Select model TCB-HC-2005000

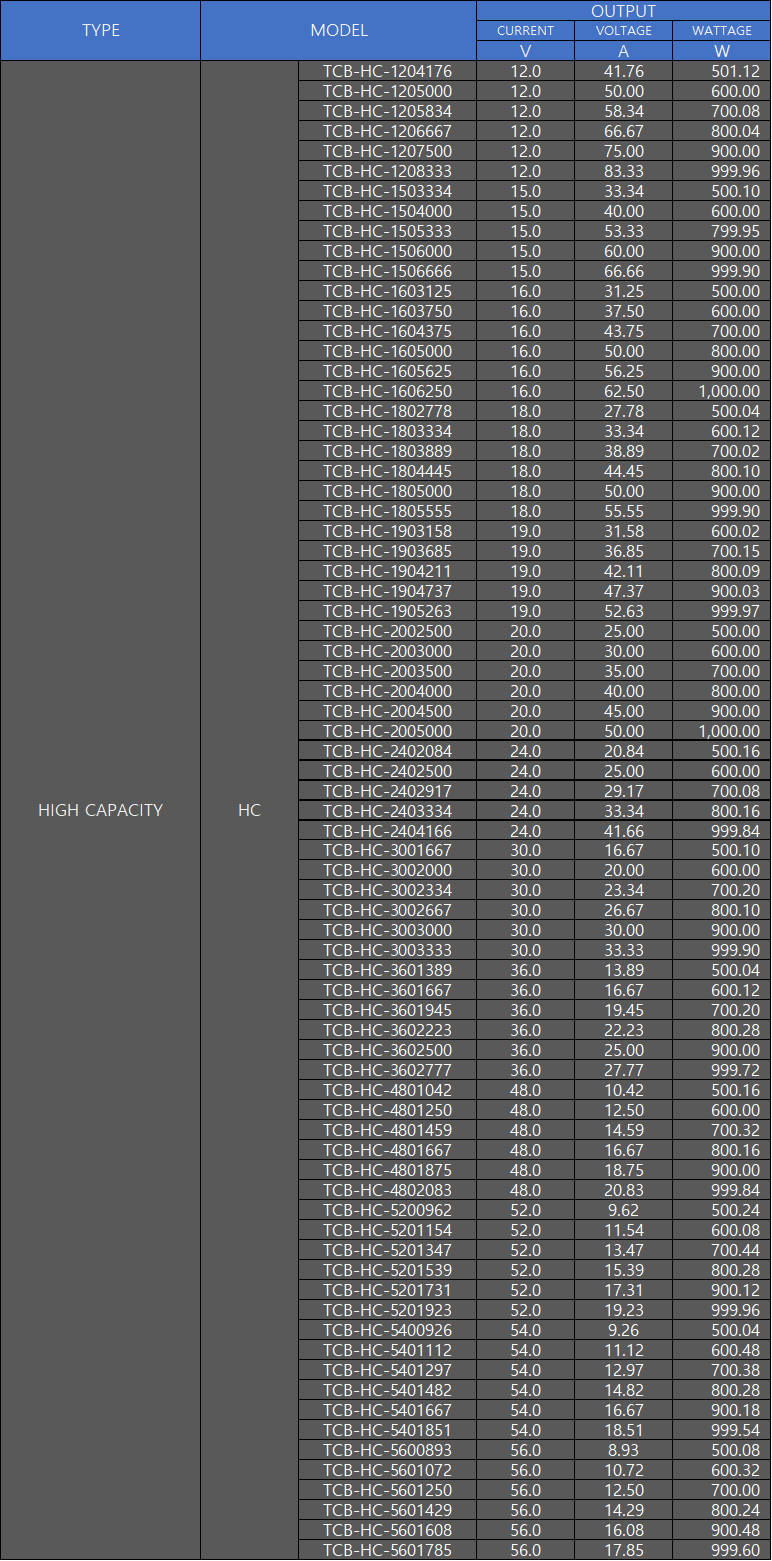click(x=387, y=731)
